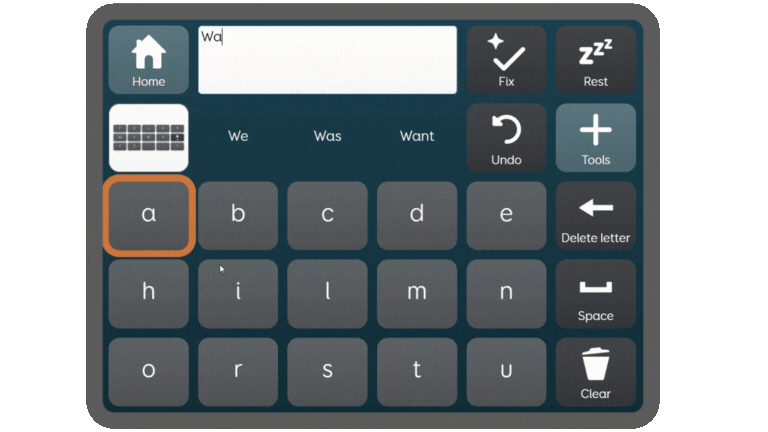Delete the last letter
This screenshot has height=432, width=768.
tap(596, 216)
